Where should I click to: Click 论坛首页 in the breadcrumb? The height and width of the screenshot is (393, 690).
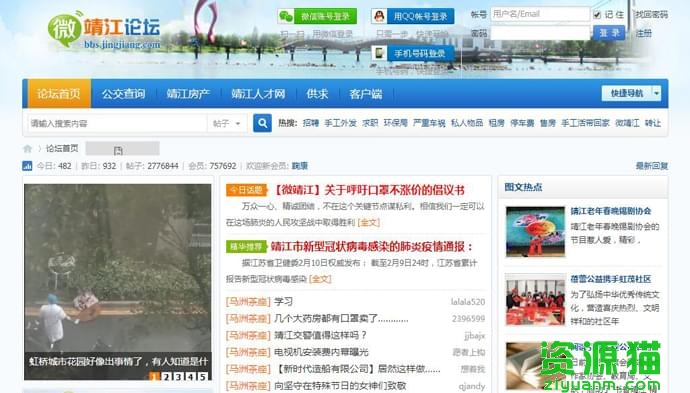tap(62, 148)
